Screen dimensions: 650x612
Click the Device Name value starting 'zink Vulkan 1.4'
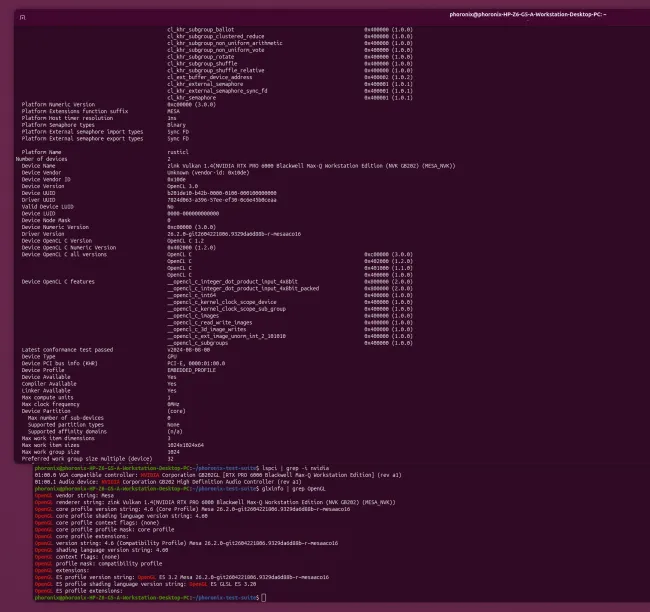tap(311, 166)
